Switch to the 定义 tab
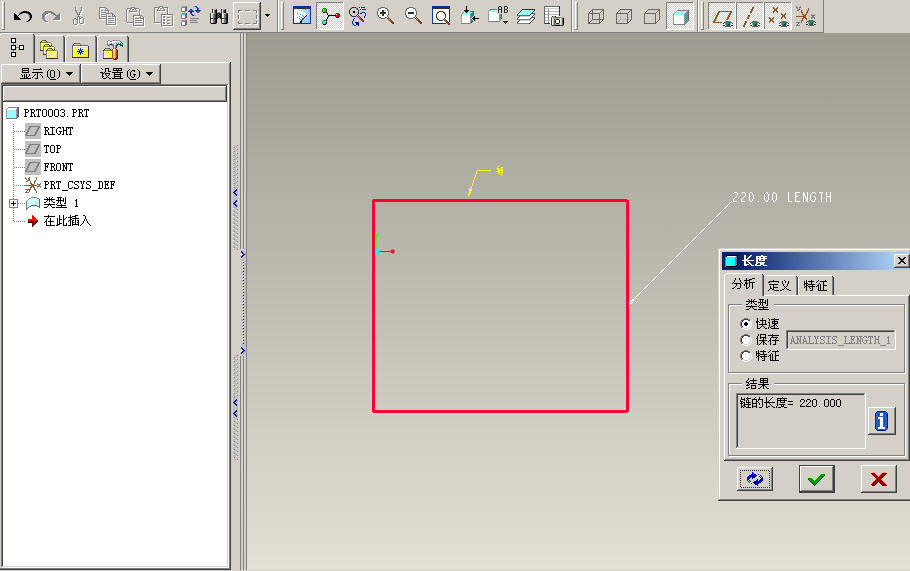Image resolution: width=910 pixels, height=571 pixels. coord(779,285)
